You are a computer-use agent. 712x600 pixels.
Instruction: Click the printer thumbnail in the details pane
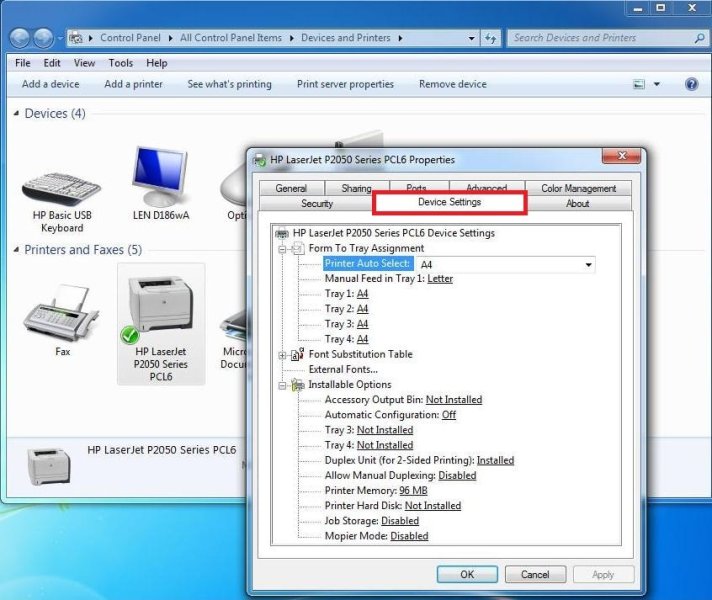tap(49, 466)
